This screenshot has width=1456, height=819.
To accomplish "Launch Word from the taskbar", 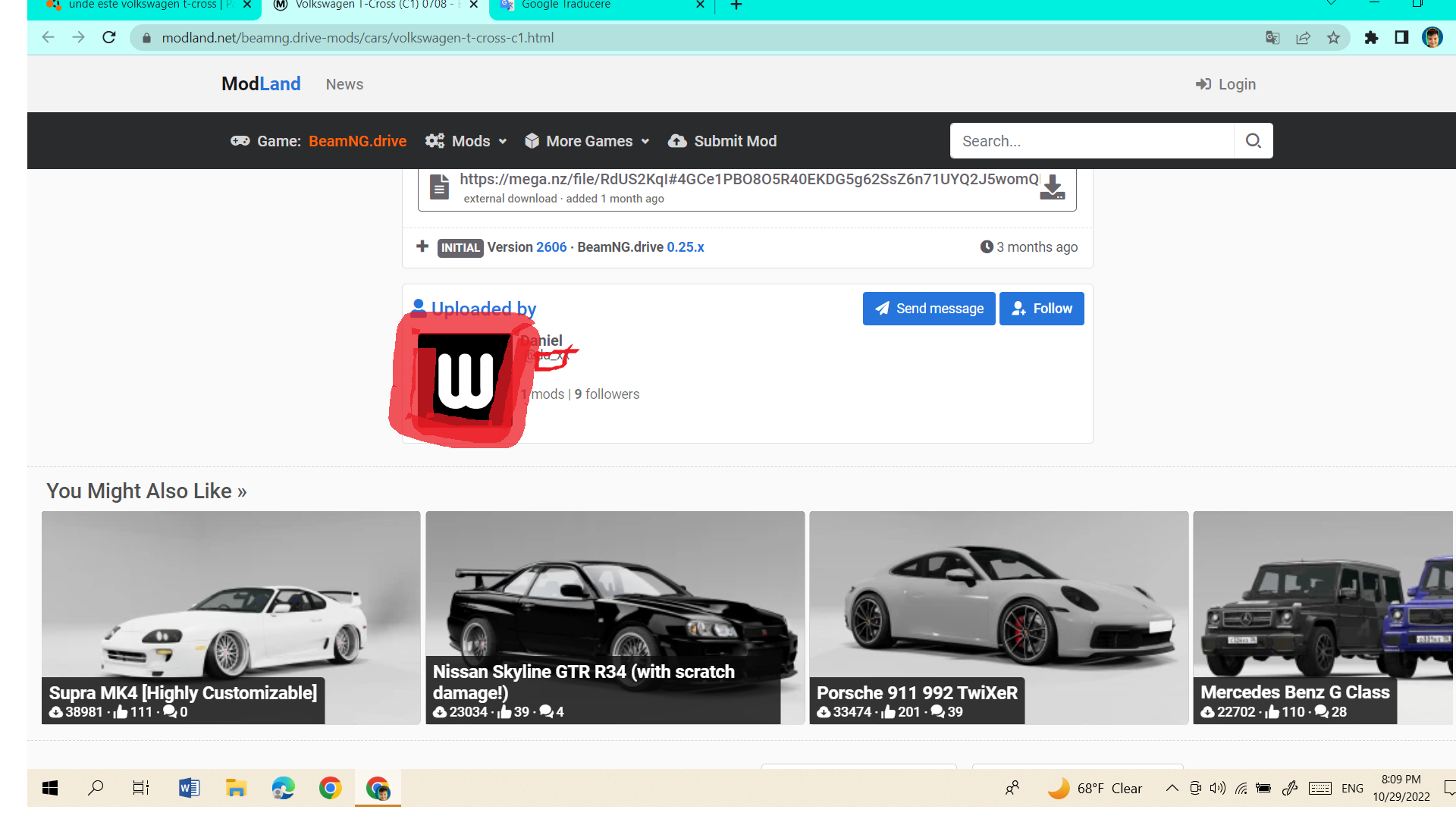I will (x=189, y=788).
